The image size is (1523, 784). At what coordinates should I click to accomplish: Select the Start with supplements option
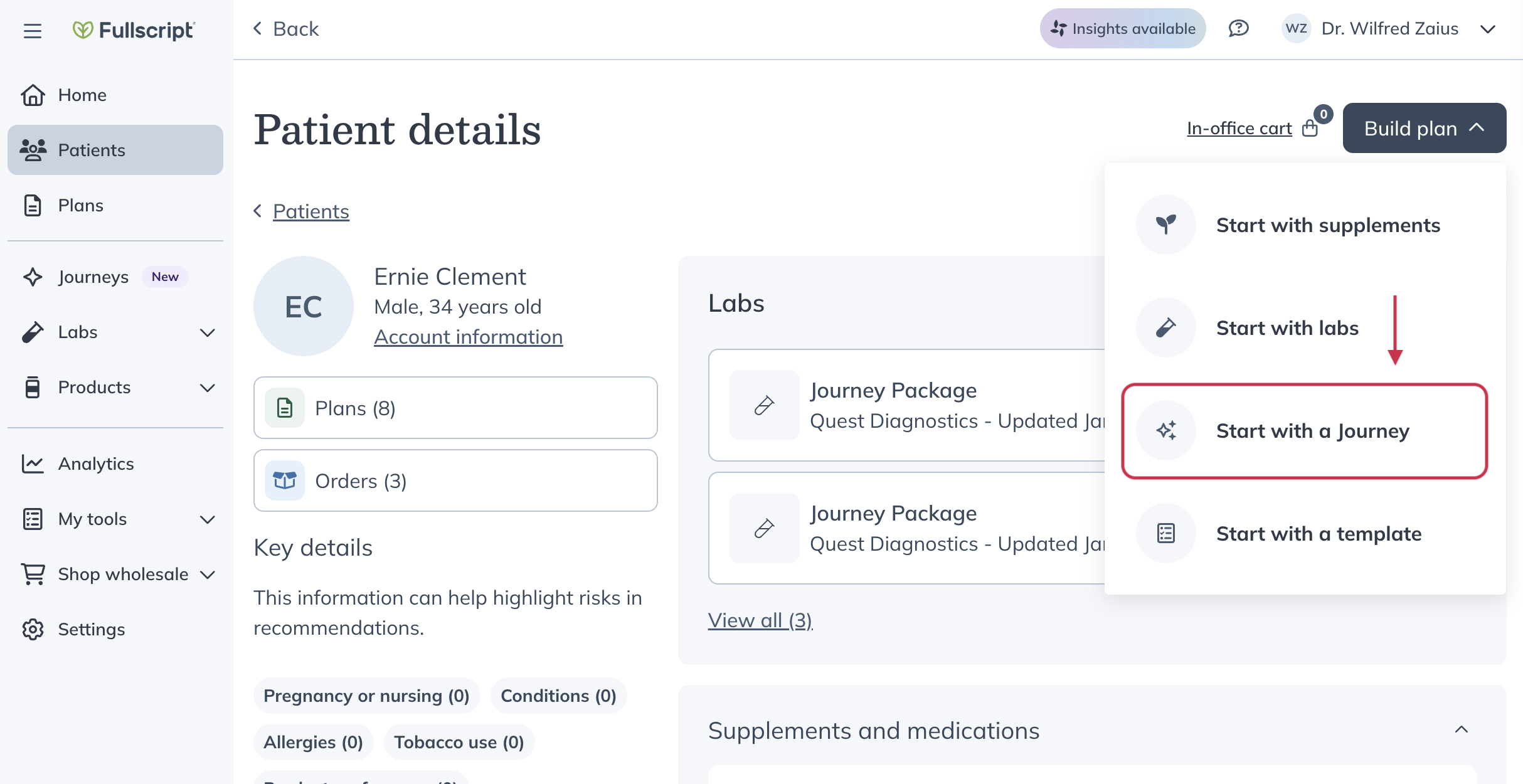[1328, 225]
